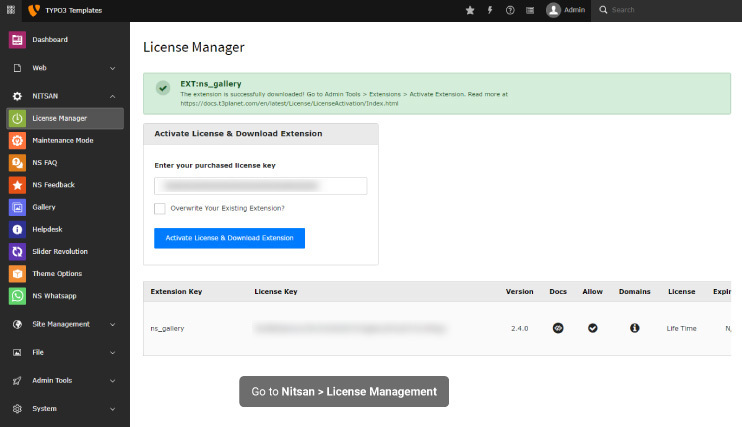Open Theme Options module label
742x427 pixels.
57,274
